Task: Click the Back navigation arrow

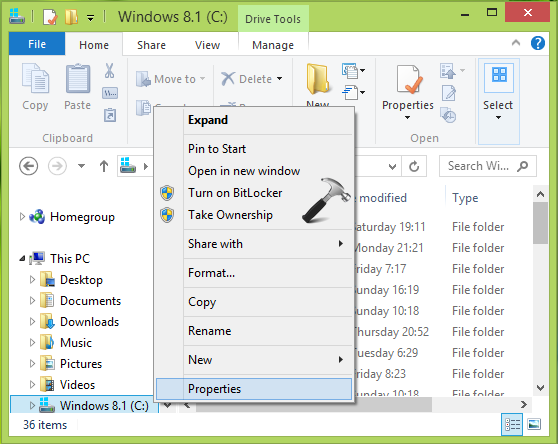Action: click(28, 166)
